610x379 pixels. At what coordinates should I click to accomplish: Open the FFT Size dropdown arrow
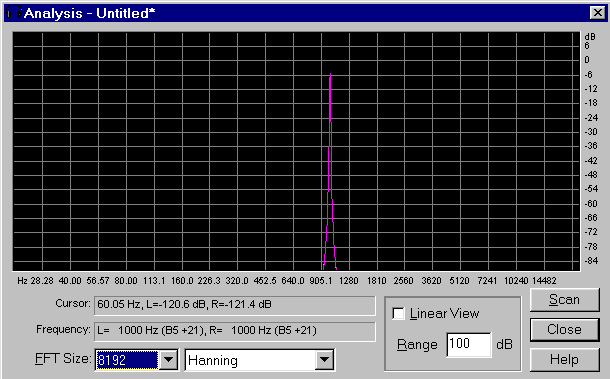coord(168,360)
